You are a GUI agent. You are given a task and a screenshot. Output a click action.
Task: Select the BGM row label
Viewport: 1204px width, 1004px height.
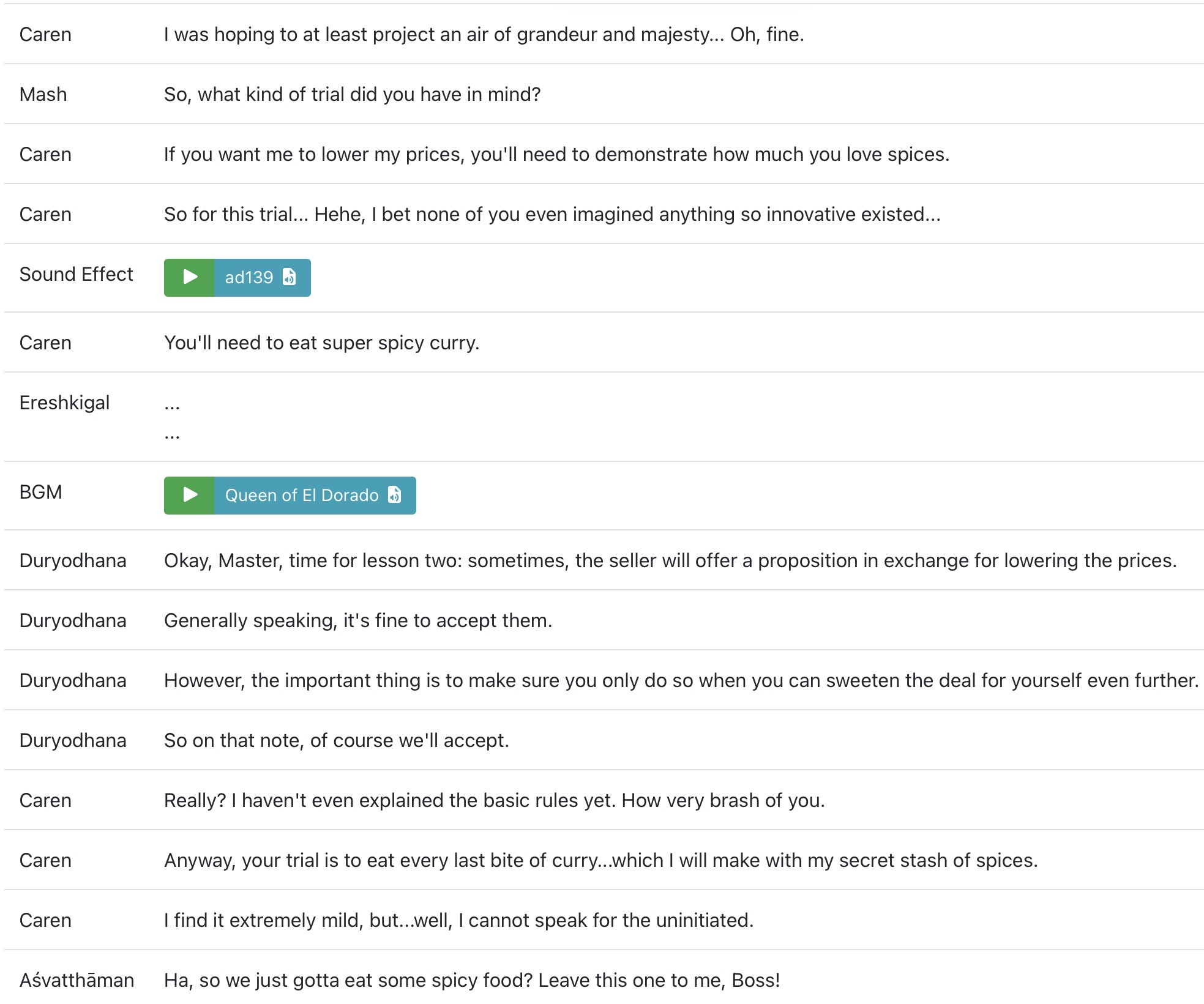click(41, 492)
